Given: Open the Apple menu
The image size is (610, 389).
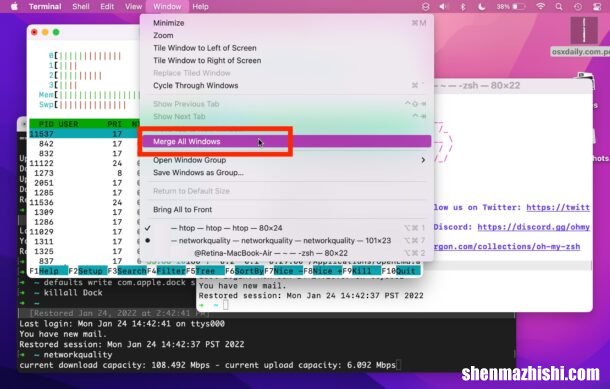Looking at the screenshot, I should [x=14, y=7].
